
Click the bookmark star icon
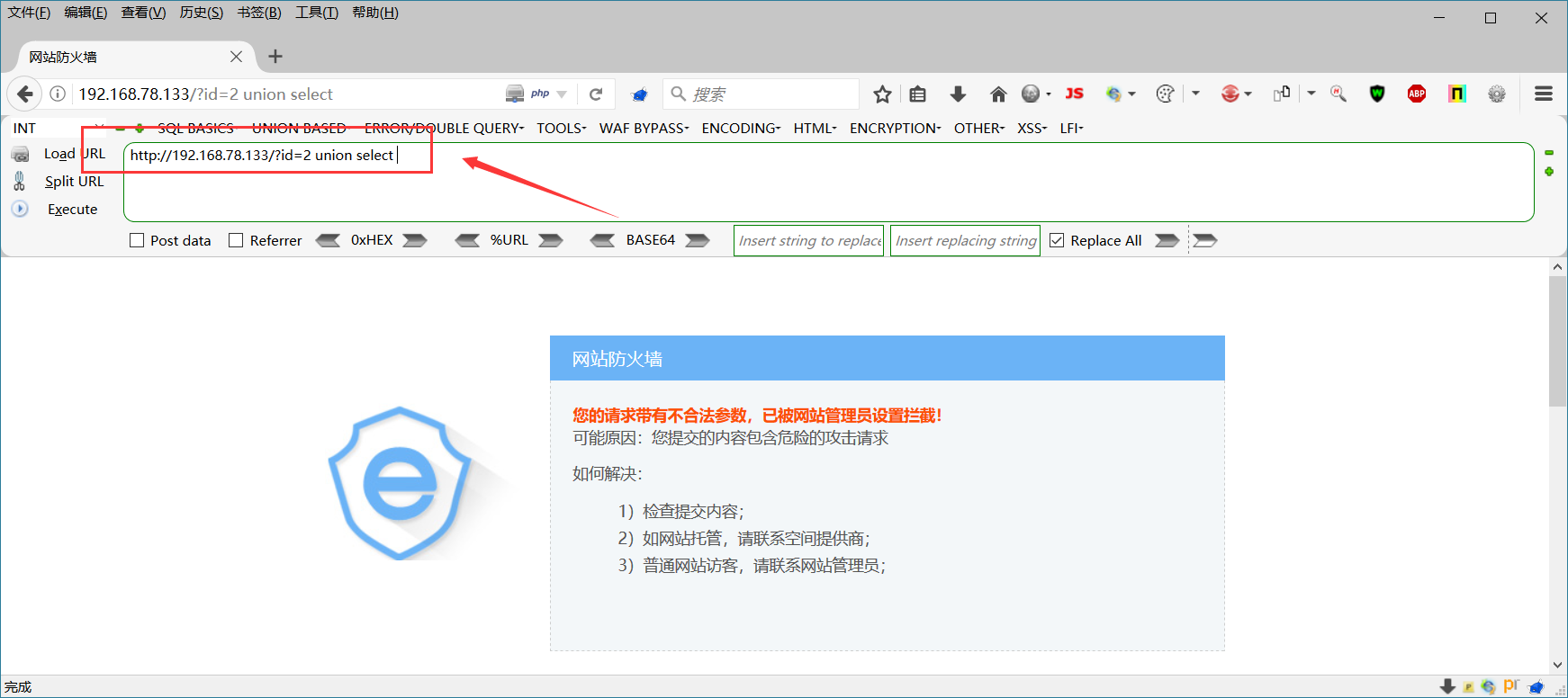pyautogui.click(x=882, y=94)
